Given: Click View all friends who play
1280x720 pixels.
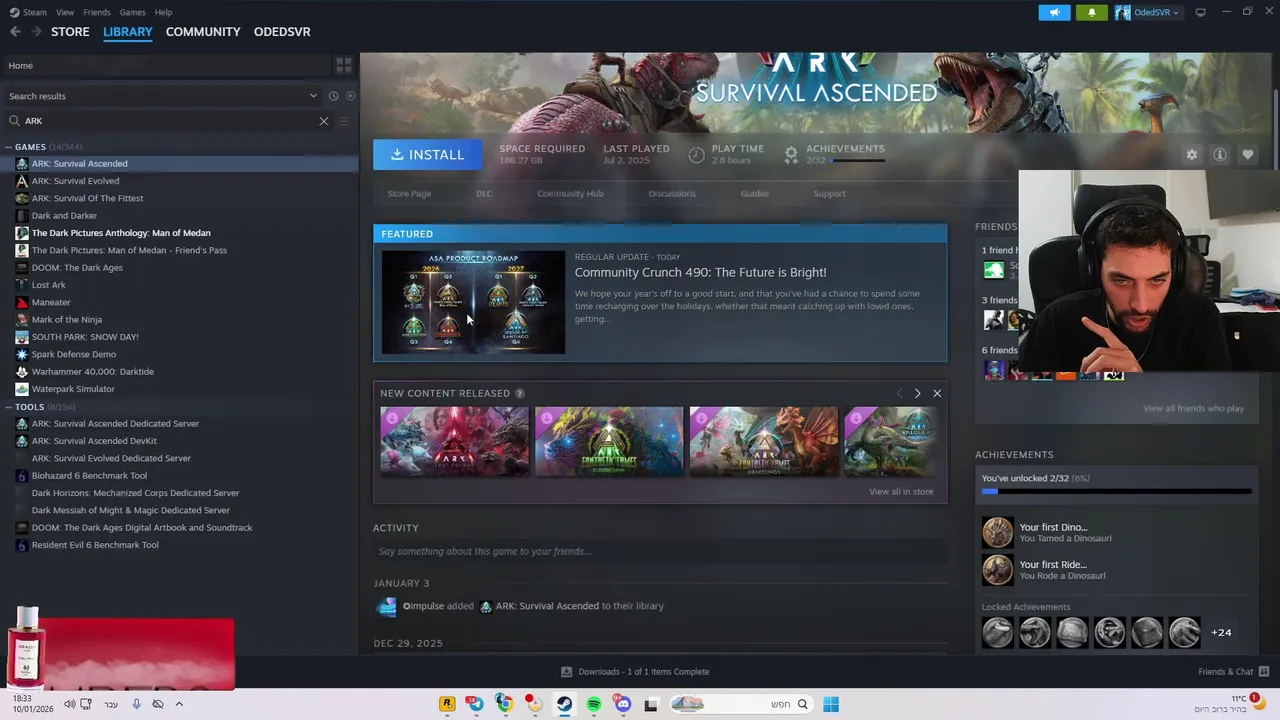Looking at the screenshot, I should click(1193, 408).
